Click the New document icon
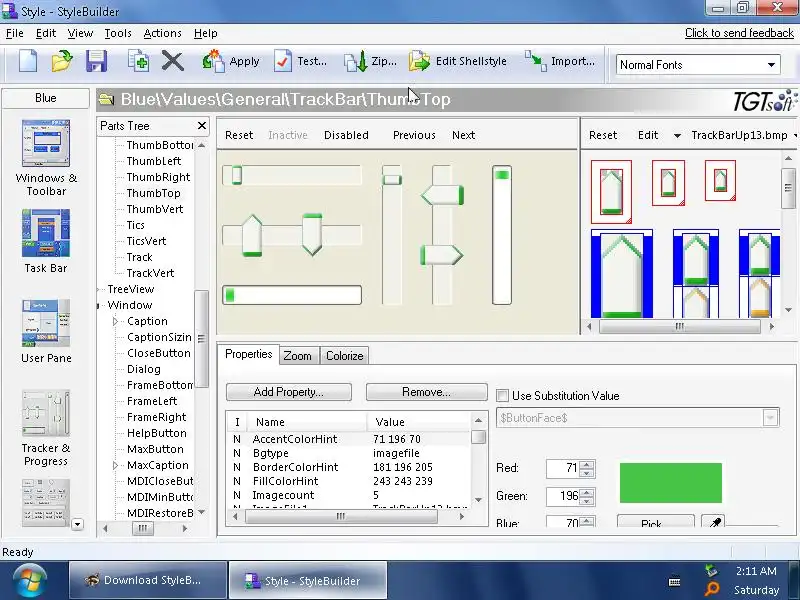 coord(28,61)
